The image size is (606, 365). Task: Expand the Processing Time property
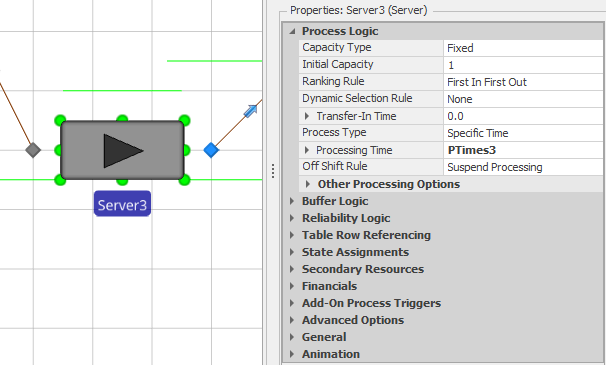coord(307,150)
